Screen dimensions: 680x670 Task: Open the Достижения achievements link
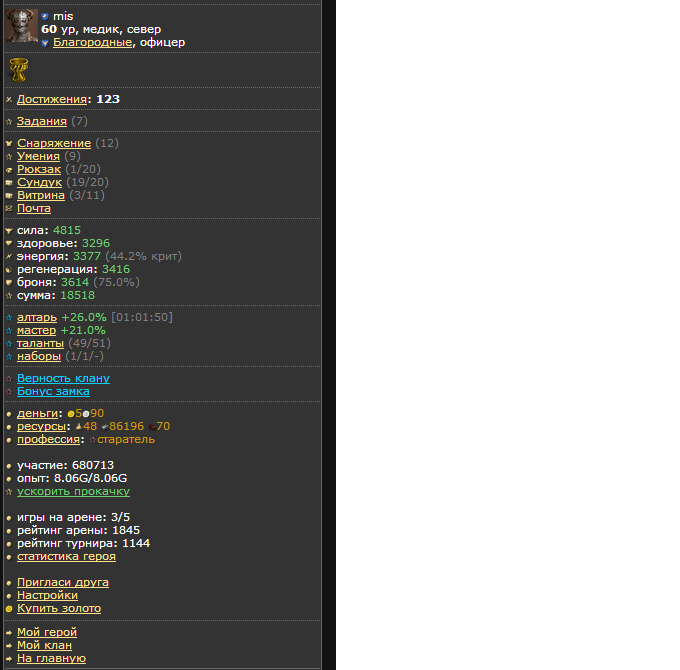(52, 99)
